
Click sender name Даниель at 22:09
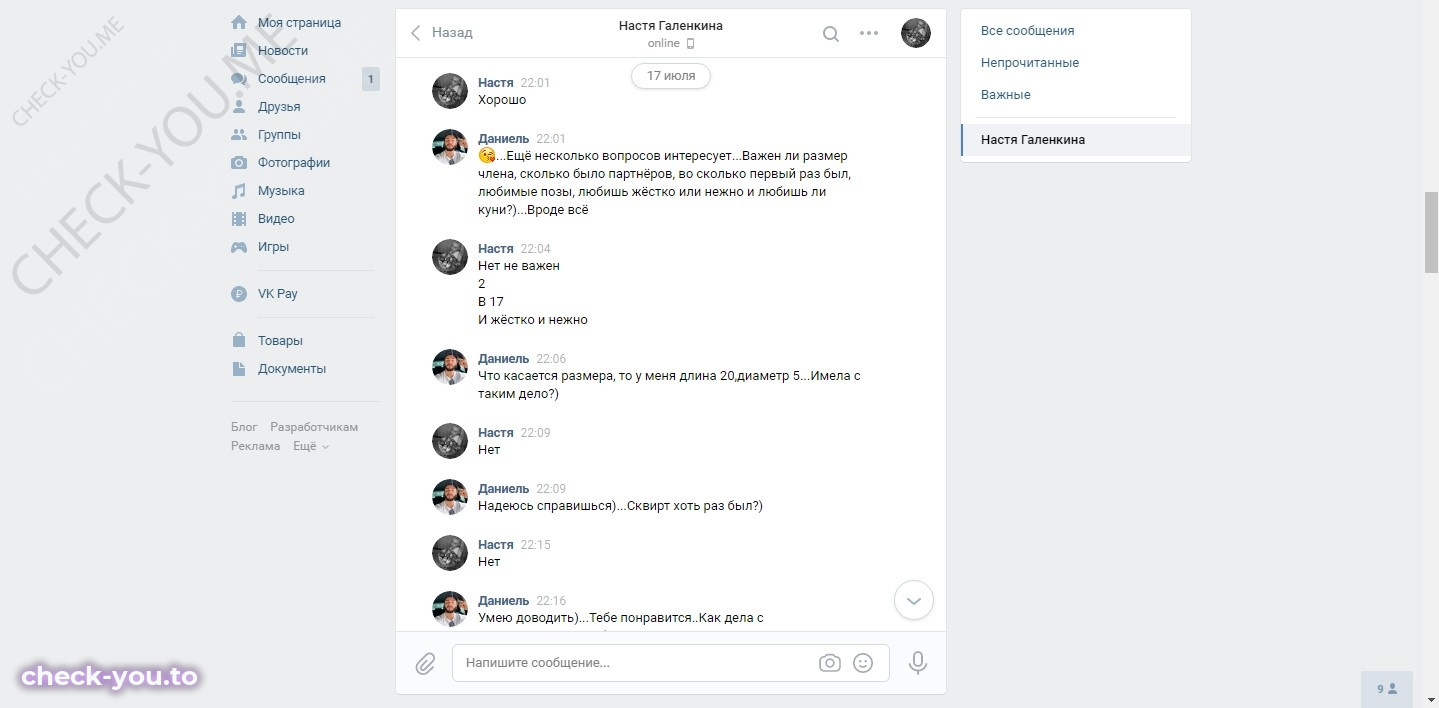click(504, 489)
